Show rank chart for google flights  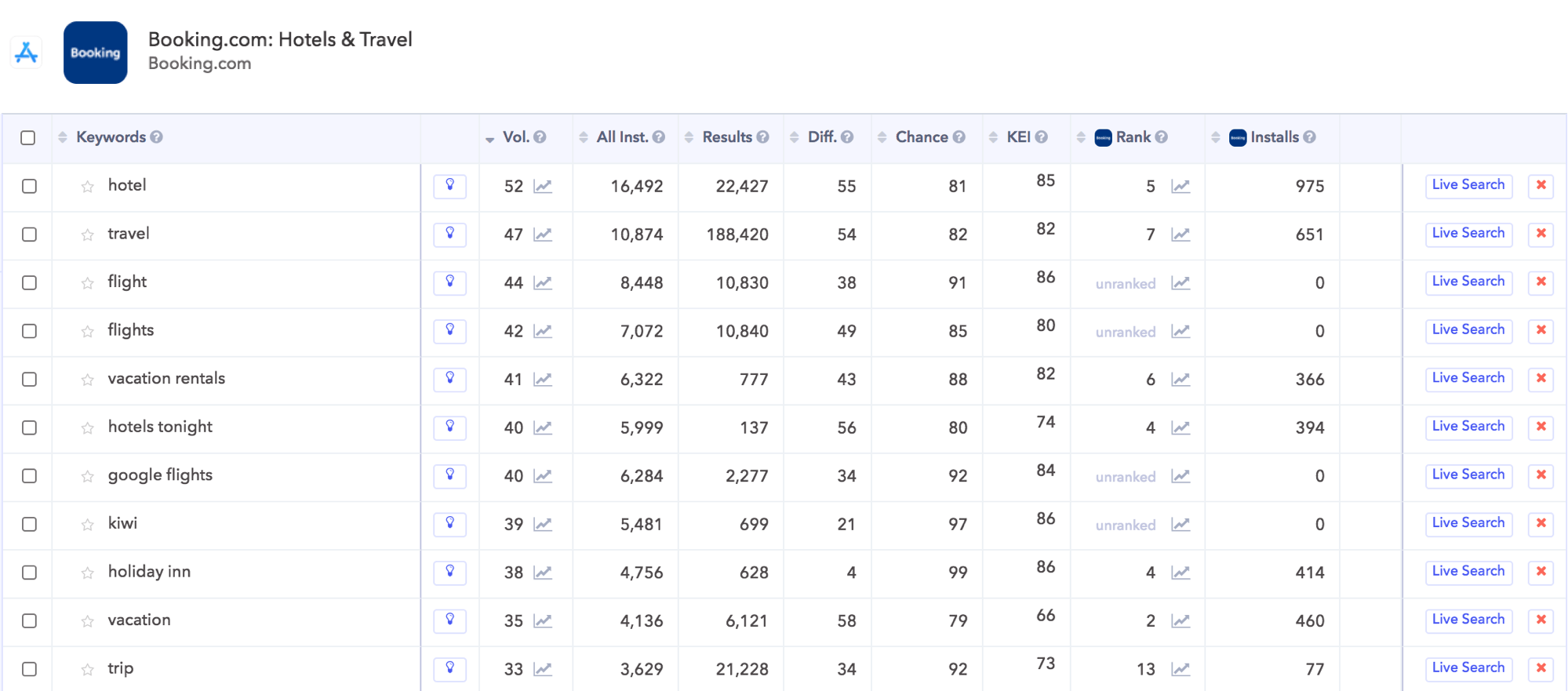[1181, 476]
